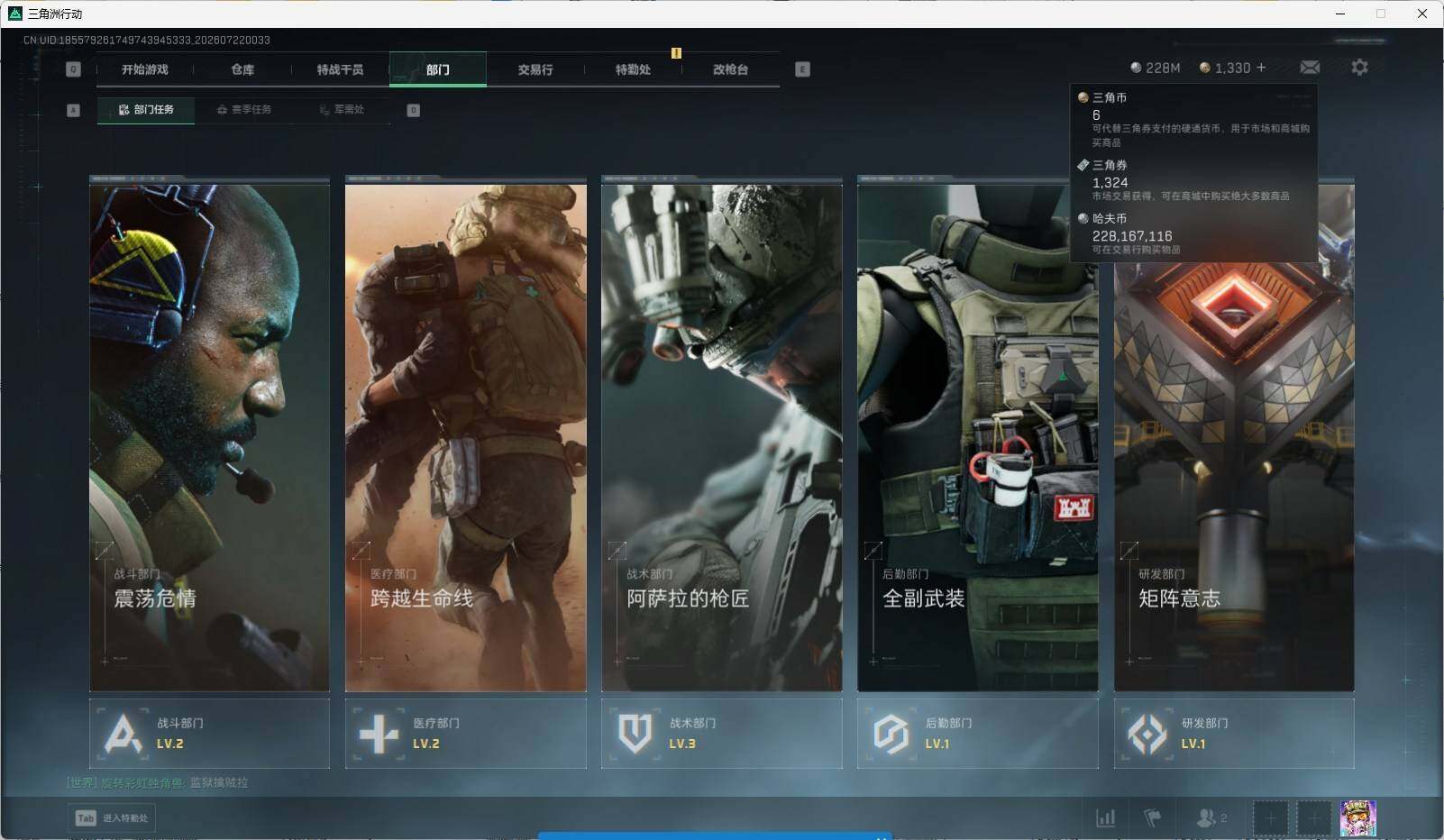Screen dimensions: 1444x840
Task: Click the Tab 进入特勤处 button
Action: coord(113,818)
